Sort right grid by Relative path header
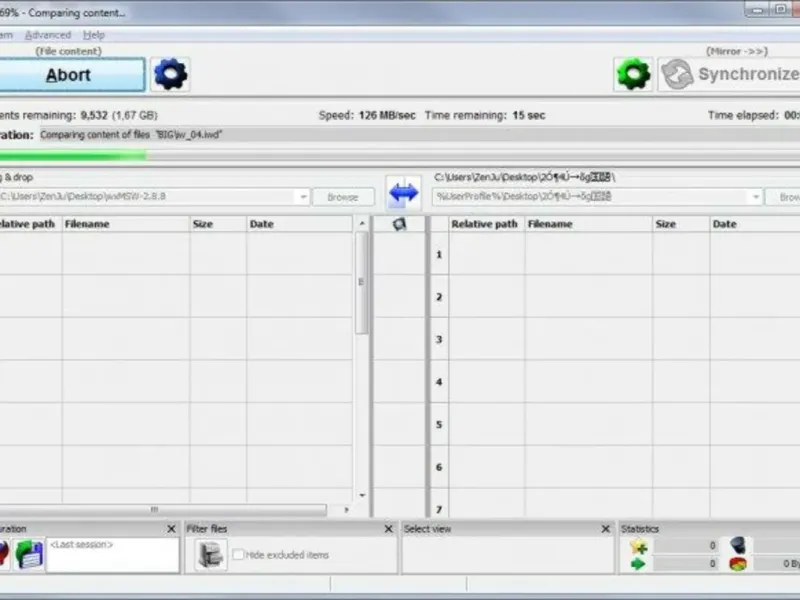The image size is (800, 600). (487, 224)
